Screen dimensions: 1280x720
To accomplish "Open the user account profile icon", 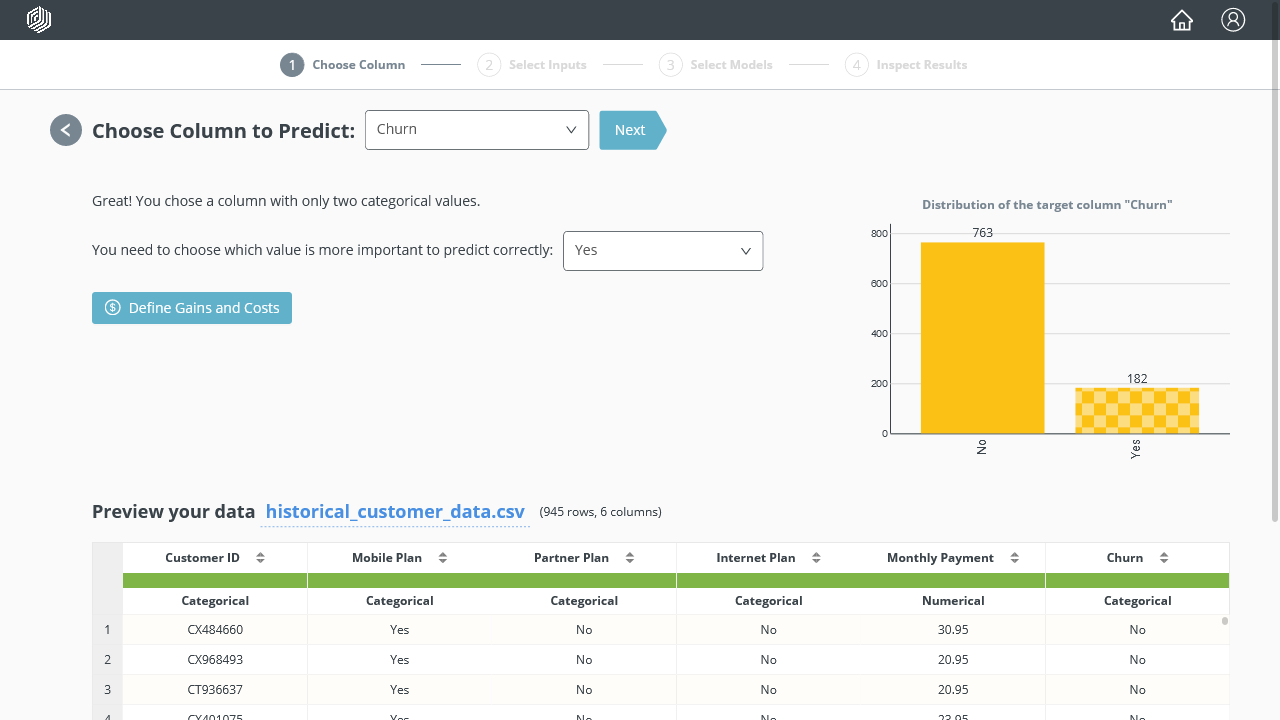I will click(x=1233, y=20).
